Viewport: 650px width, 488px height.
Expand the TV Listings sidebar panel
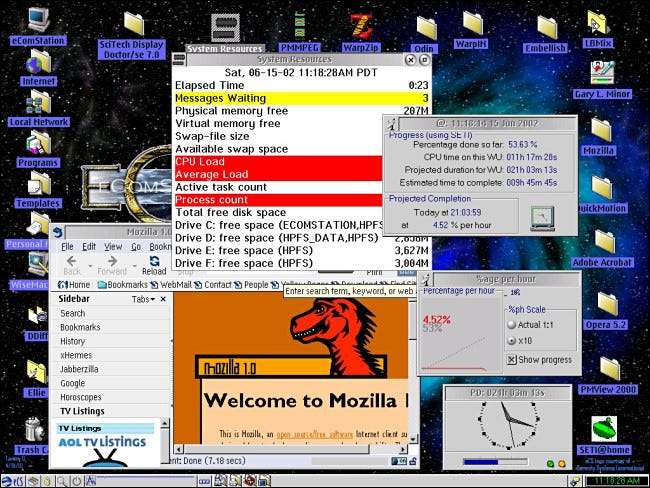click(82, 411)
